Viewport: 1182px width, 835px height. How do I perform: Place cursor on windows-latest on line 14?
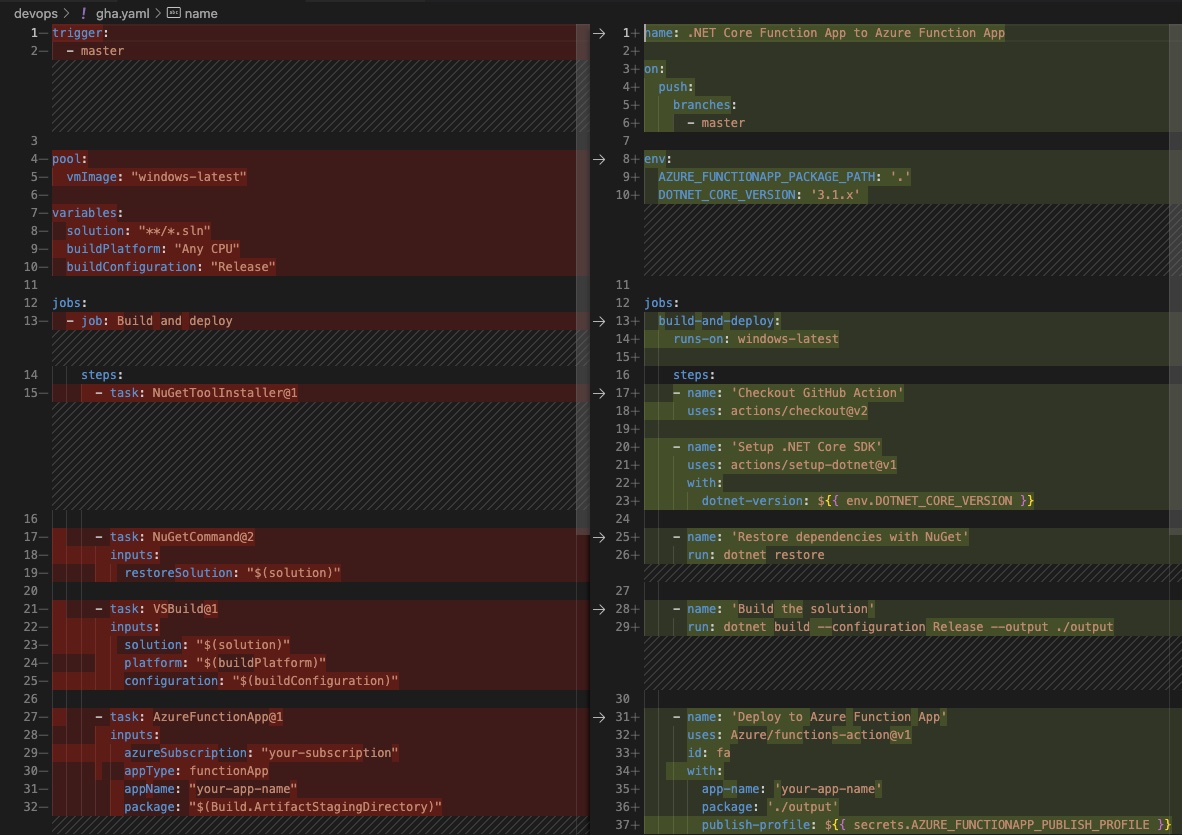click(x=788, y=338)
